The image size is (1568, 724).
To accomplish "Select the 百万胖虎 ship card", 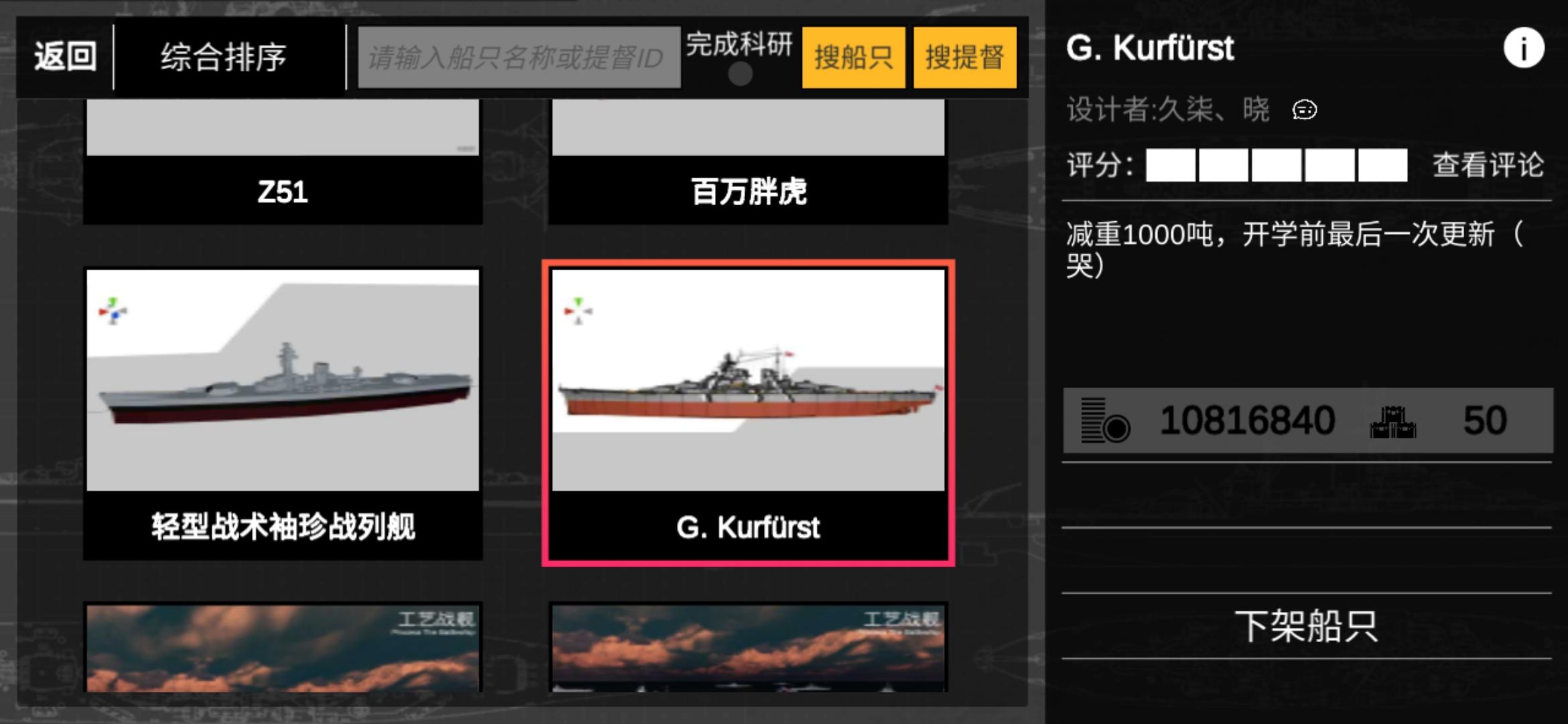I will [748, 162].
